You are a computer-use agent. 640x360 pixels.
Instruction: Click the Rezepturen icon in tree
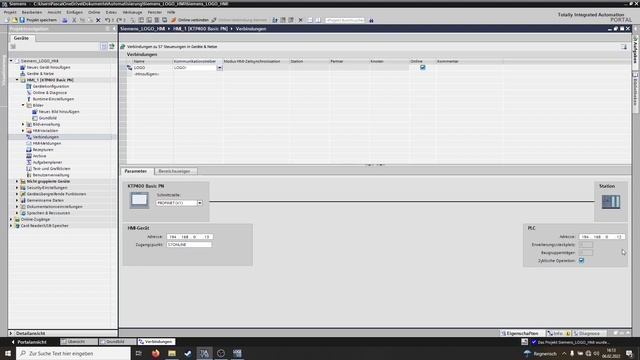pos(29,150)
